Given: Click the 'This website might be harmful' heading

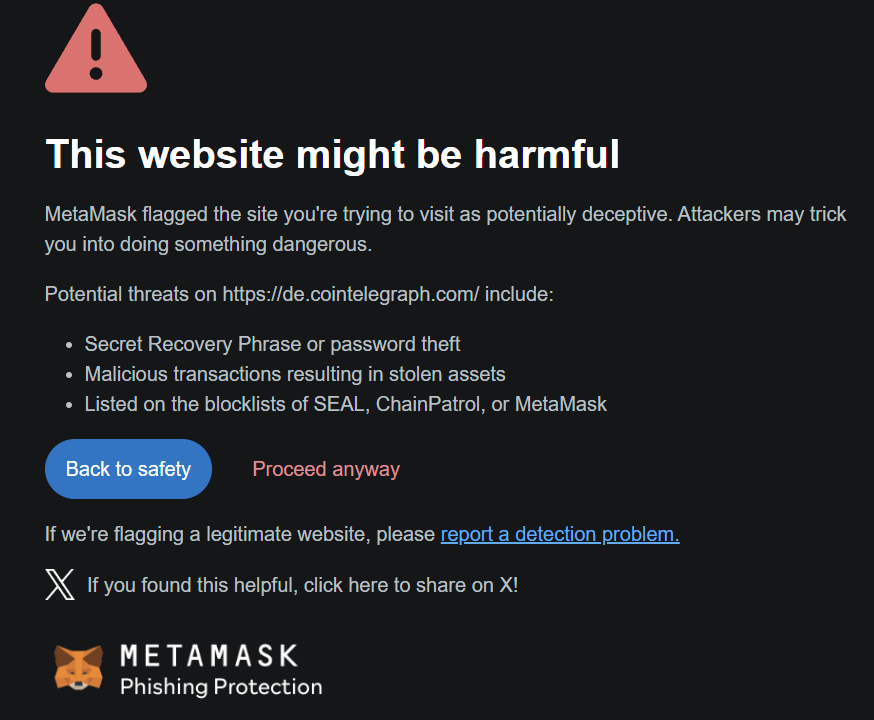Looking at the screenshot, I should (332, 154).
